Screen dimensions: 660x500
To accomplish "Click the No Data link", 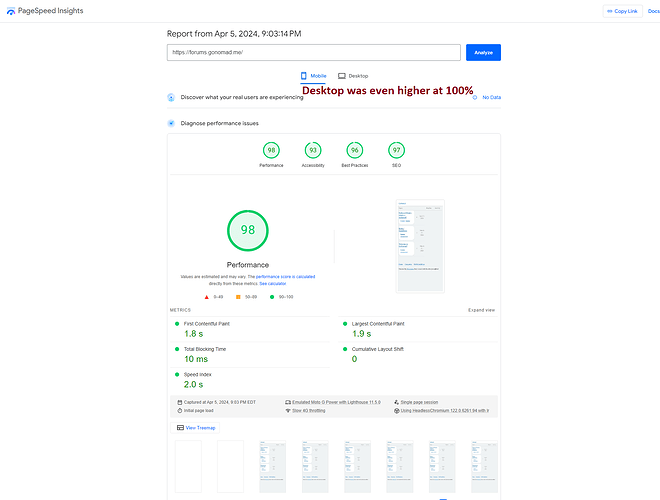I will pos(492,97).
